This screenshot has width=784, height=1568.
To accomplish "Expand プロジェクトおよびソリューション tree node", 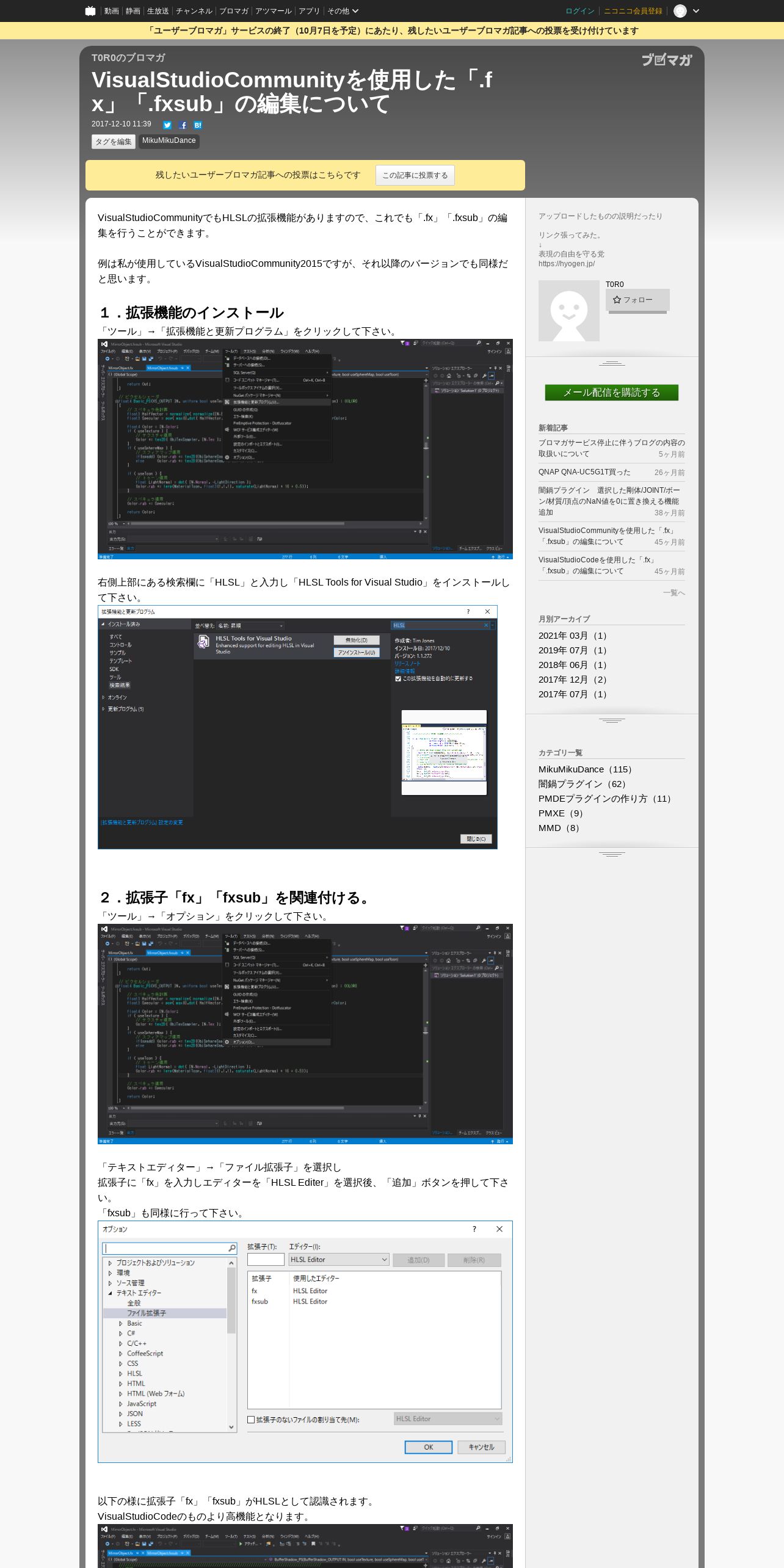I will pos(111,1263).
